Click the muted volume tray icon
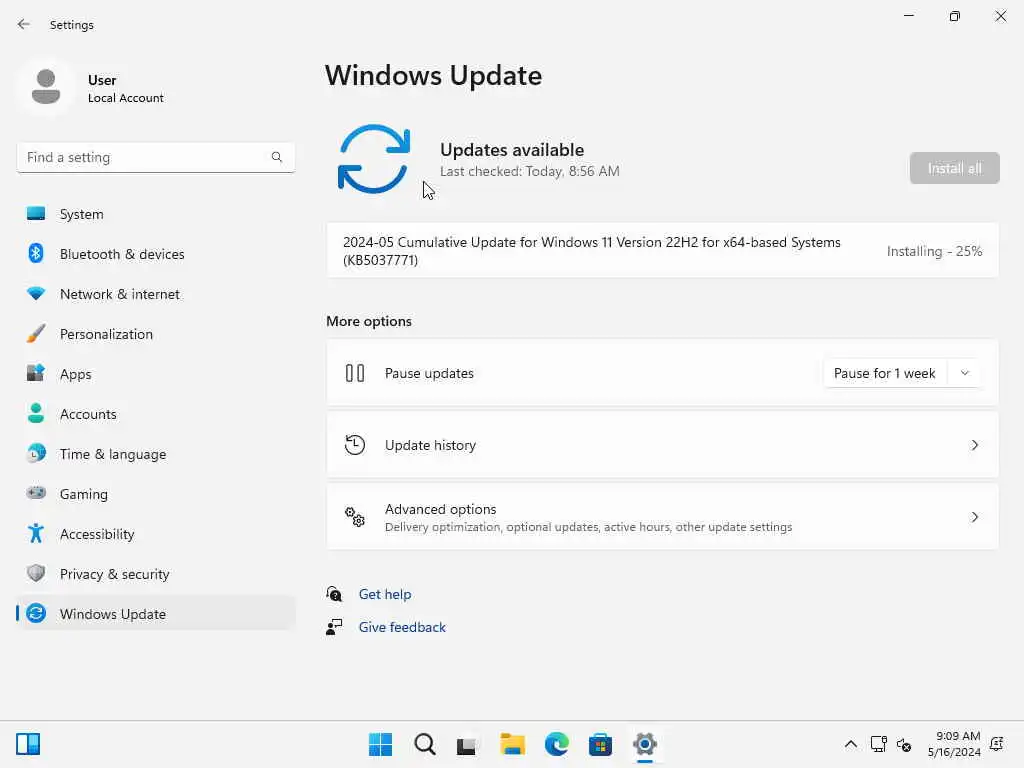The width and height of the screenshot is (1024, 768). (x=904, y=744)
